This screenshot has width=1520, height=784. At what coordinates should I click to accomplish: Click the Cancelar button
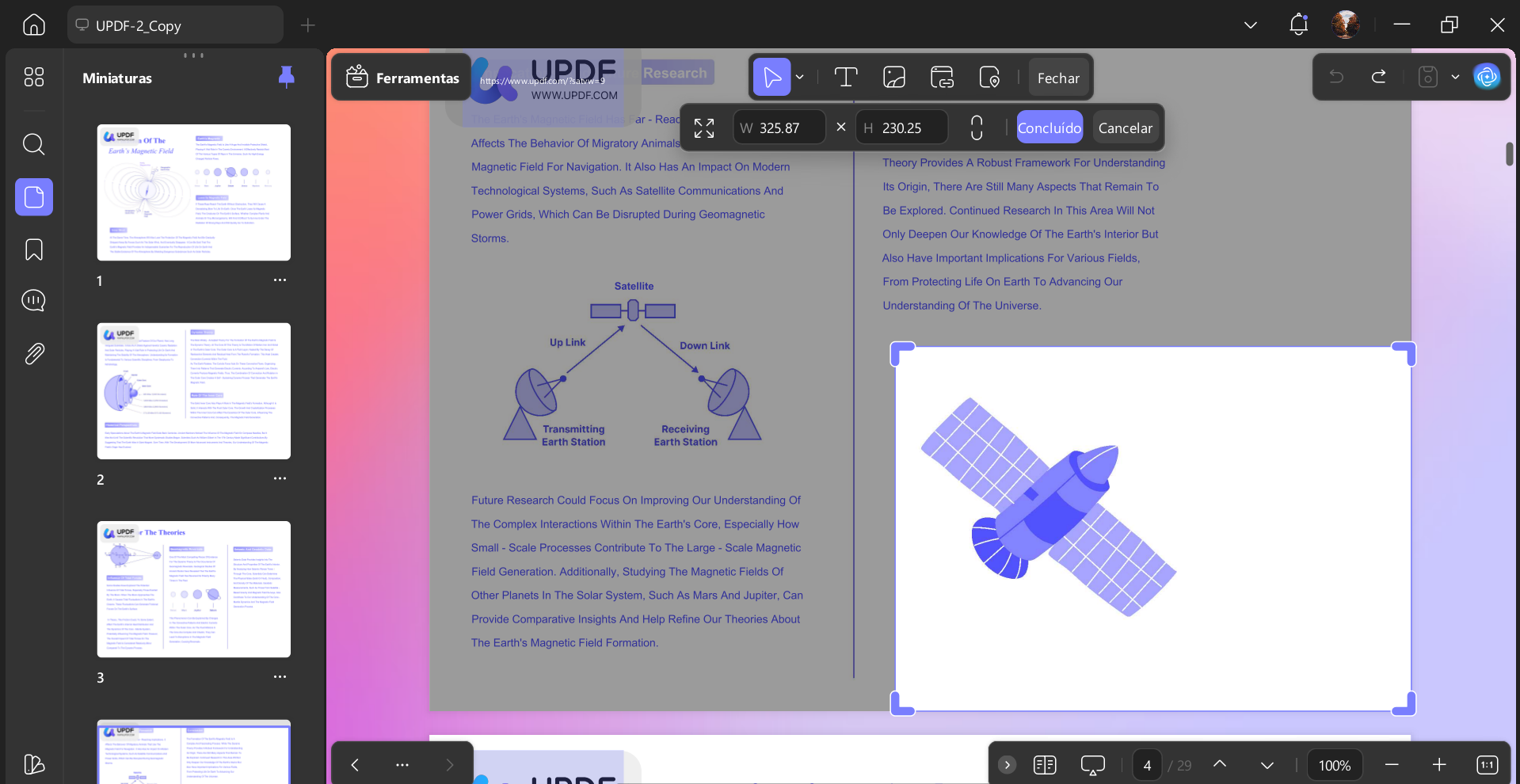pyautogui.click(x=1126, y=127)
